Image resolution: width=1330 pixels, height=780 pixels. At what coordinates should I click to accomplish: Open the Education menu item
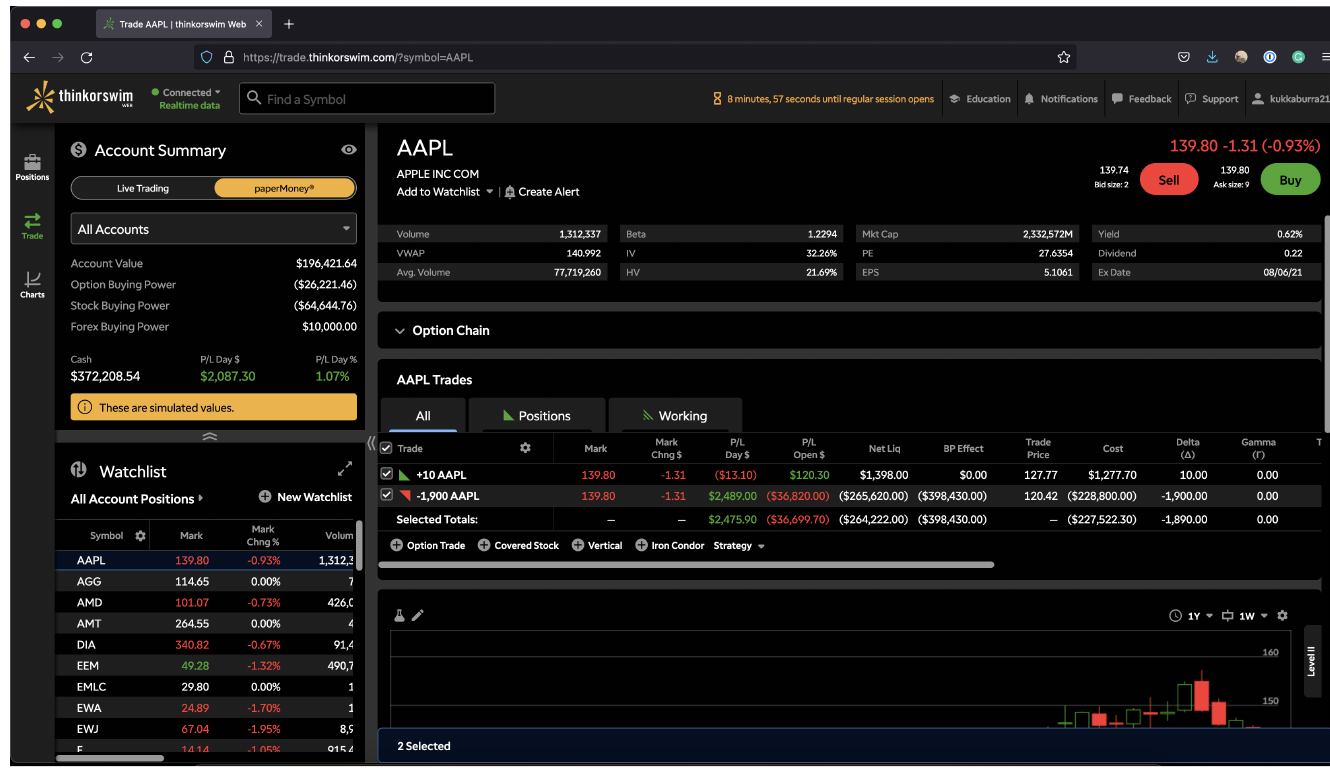pos(980,99)
